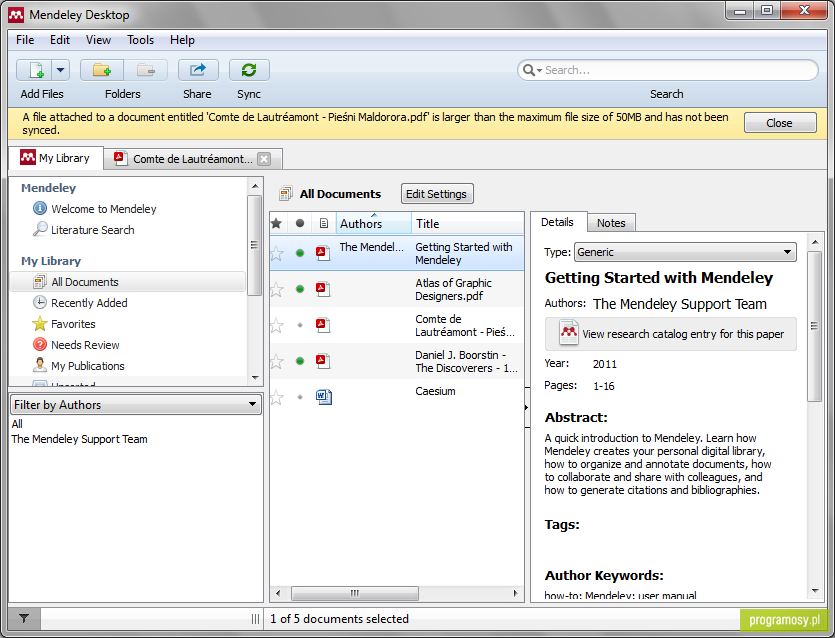Image resolution: width=835 pixels, height=638 pixels.
Task: Open PDF icon of Getting Started with Mendeley
Action: [x=323, y=253]
